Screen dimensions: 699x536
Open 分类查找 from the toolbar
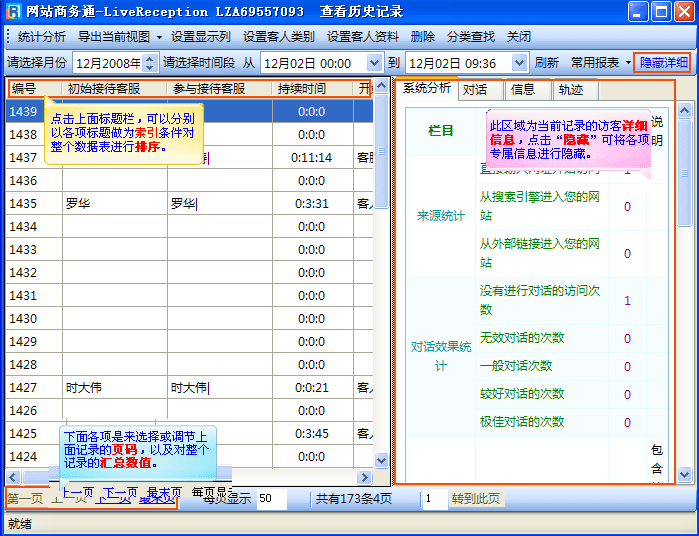(x=470, y=36)
